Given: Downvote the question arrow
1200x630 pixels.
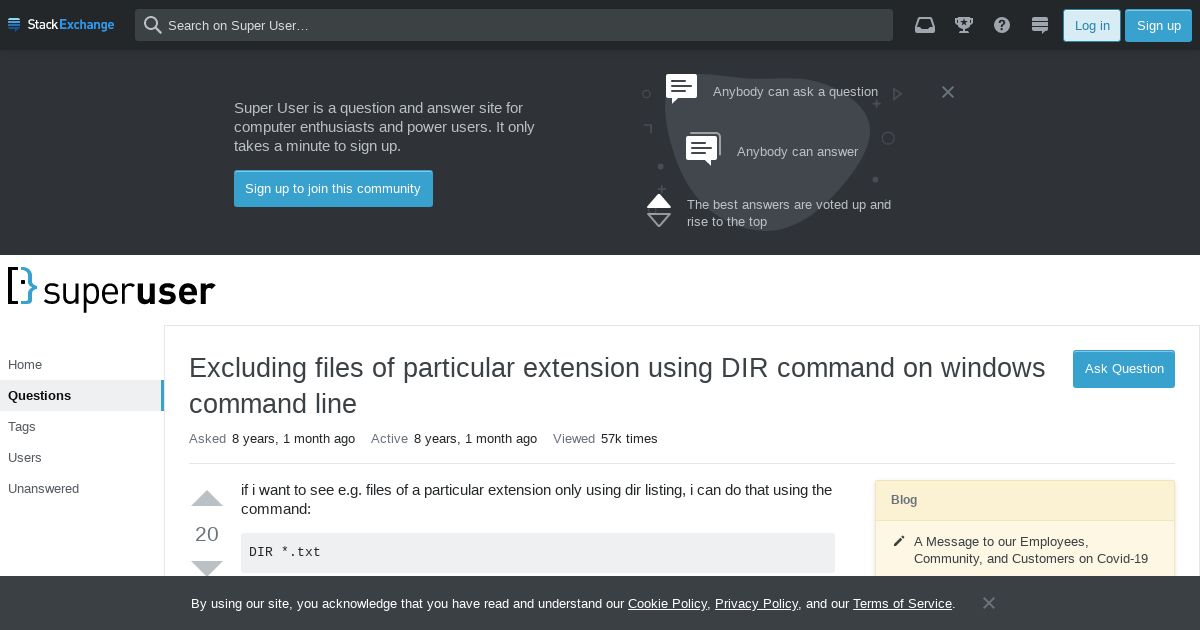Looking at the screenshot, I should (x=207, y=568).
